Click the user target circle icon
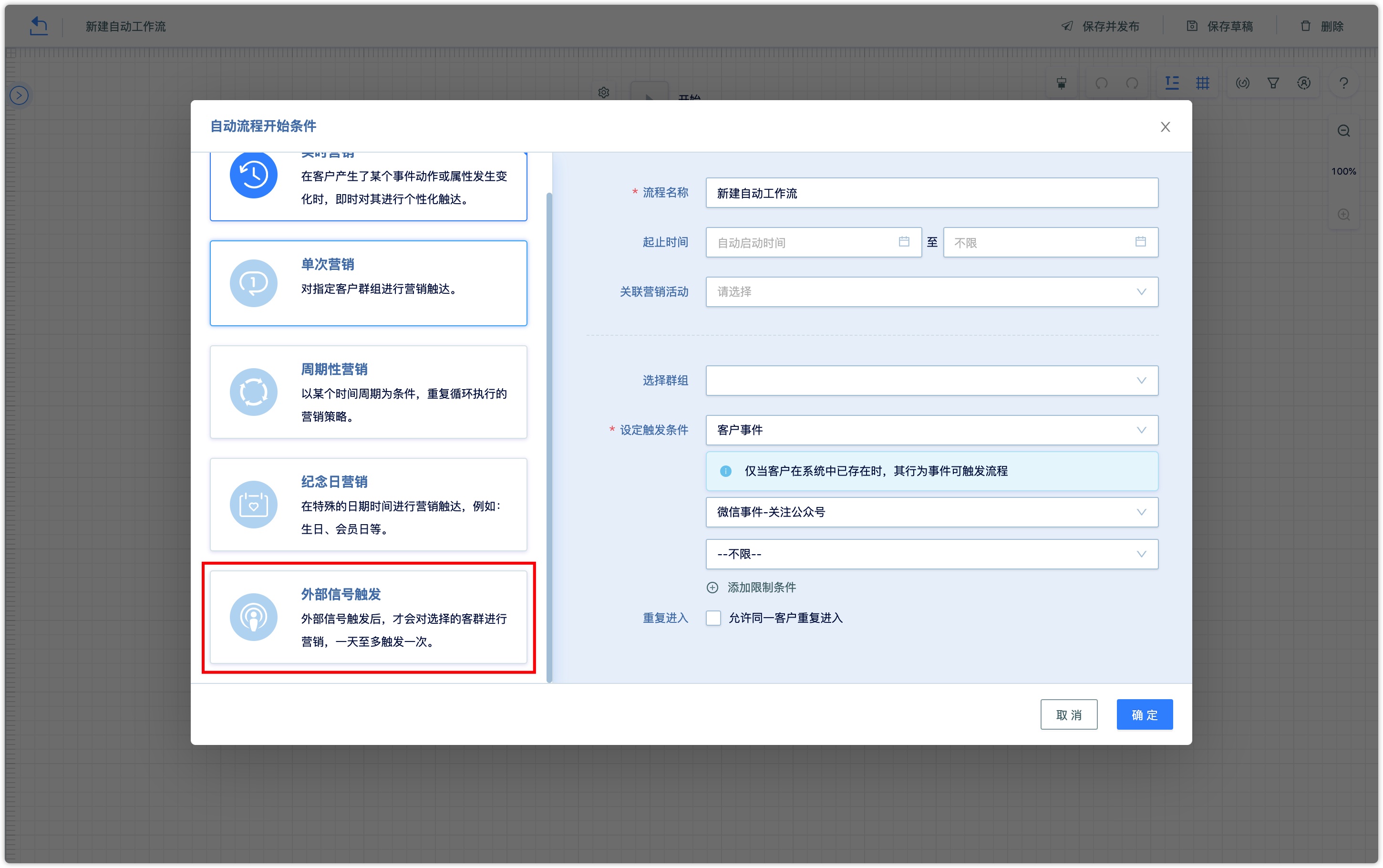Image resolution: width=1383 pixels, height=868 pixels. click(1304, 83)
